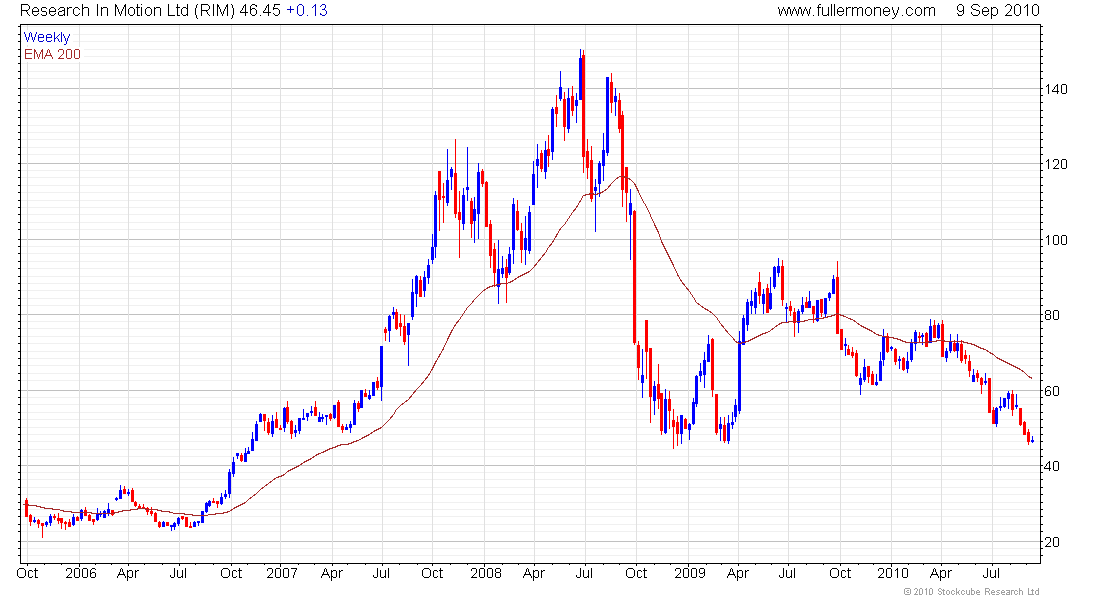This screenshot has height=600, width=1100.
Task: Select the 2010 year marker on time axis
Action: [893, 573]
